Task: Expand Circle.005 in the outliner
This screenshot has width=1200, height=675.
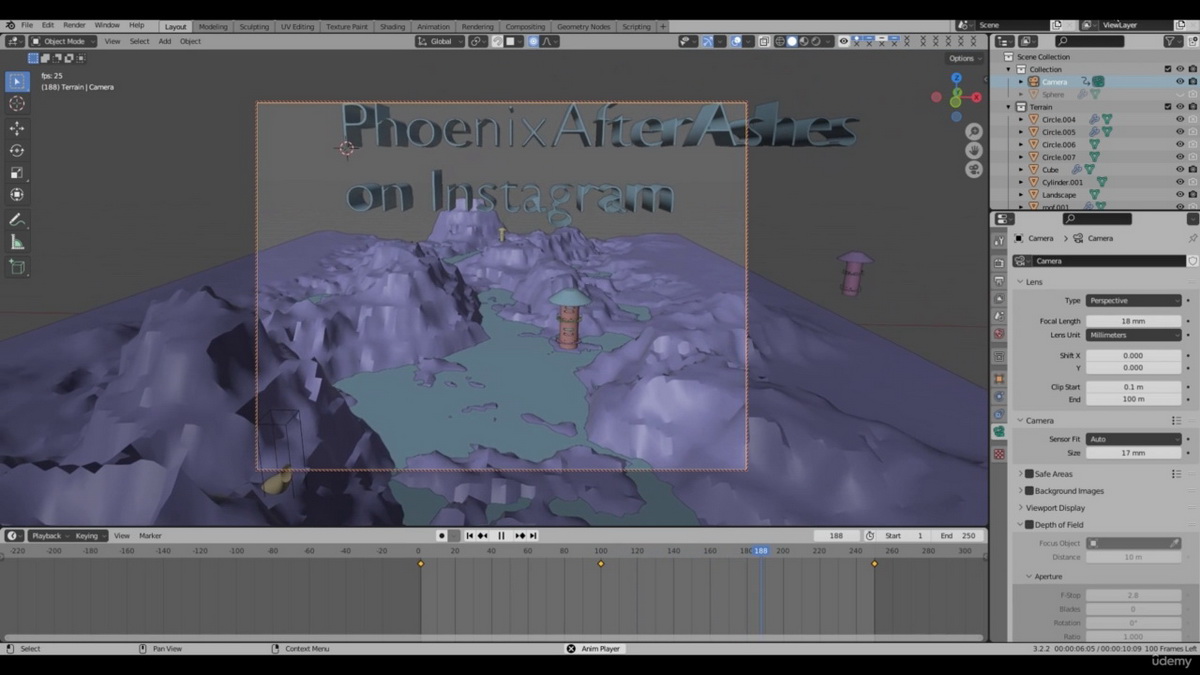Action: [1021, 132]
